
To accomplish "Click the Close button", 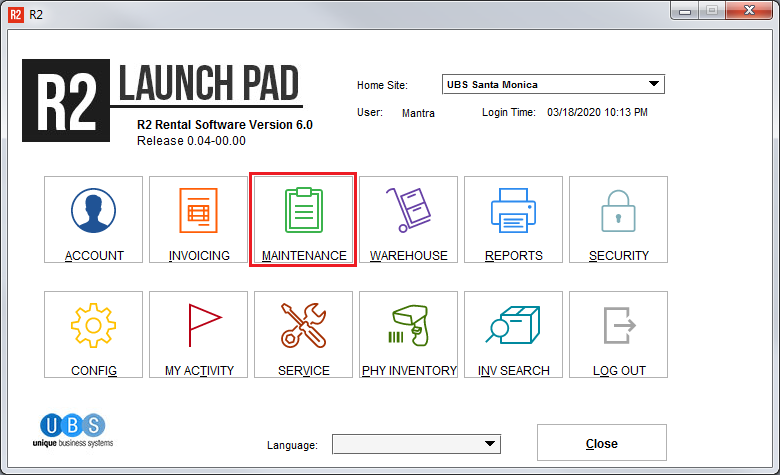I will pyautogui.click(x=602, y=443).
